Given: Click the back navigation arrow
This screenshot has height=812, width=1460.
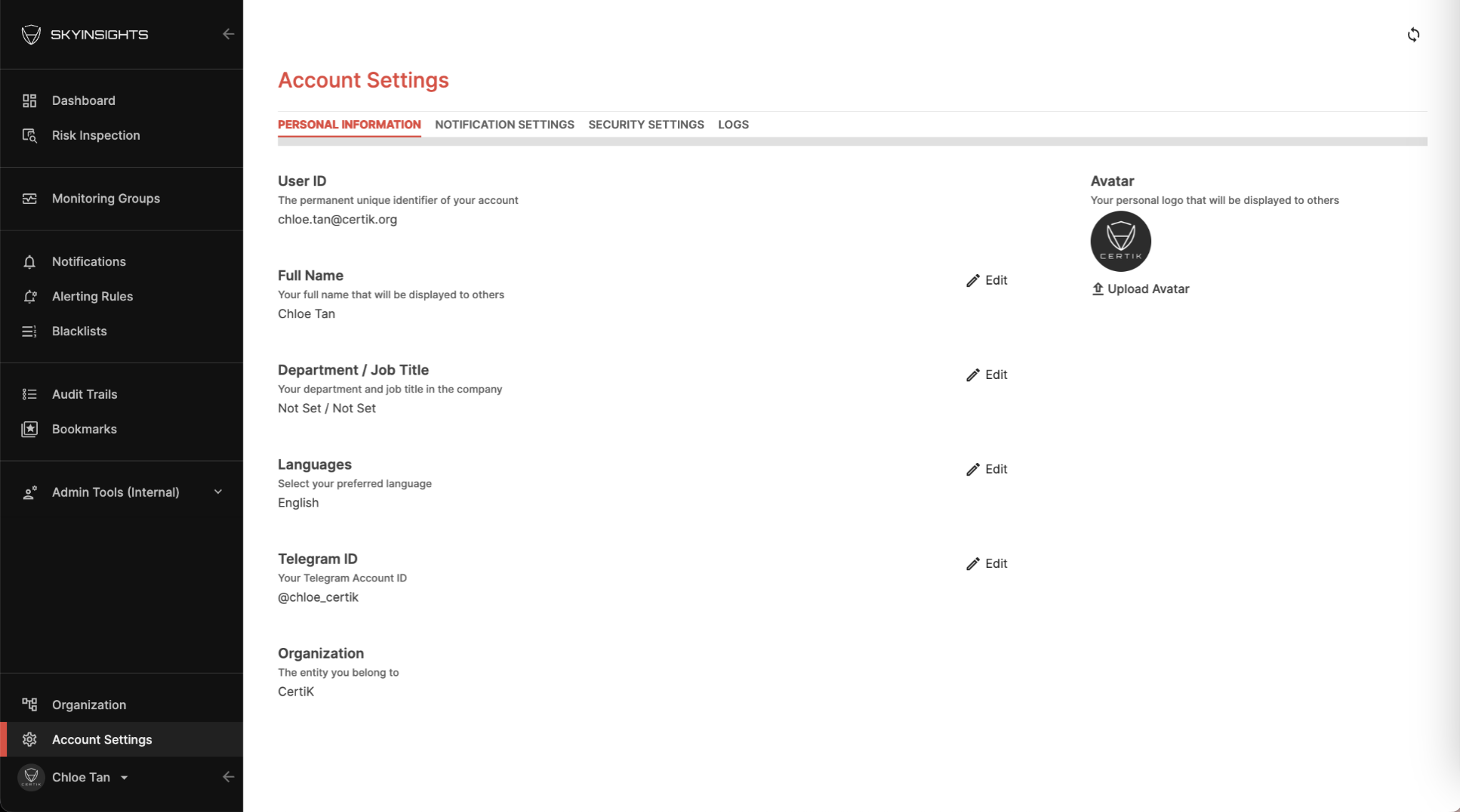Looking at the screenshot, I should coord(228,34).
